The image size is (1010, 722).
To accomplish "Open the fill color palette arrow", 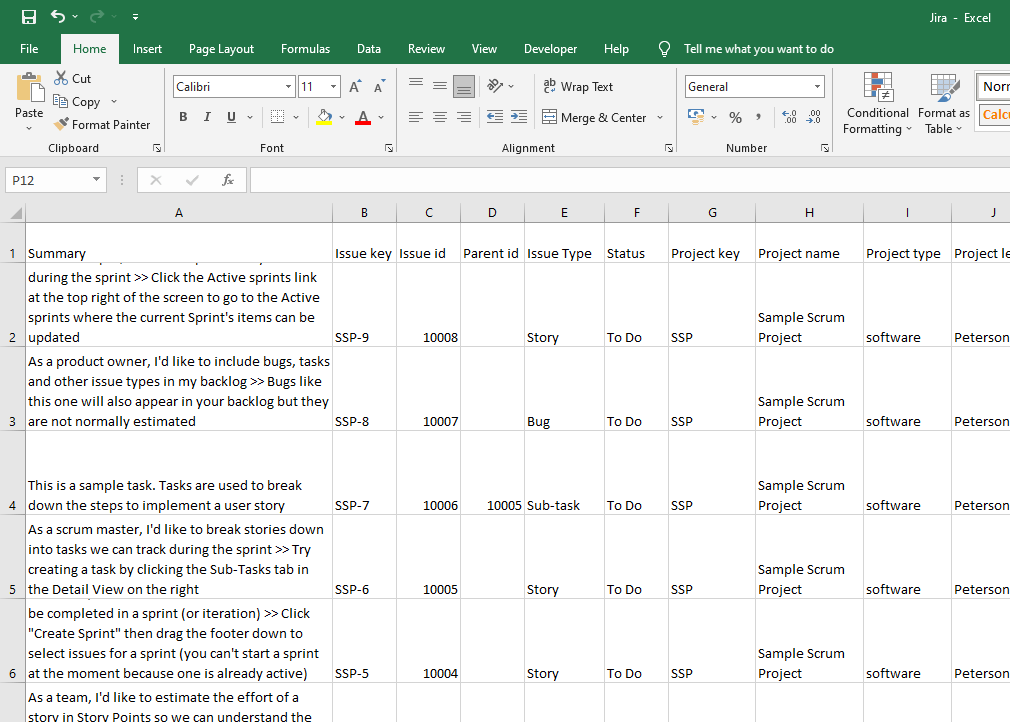I will (341, 117).
